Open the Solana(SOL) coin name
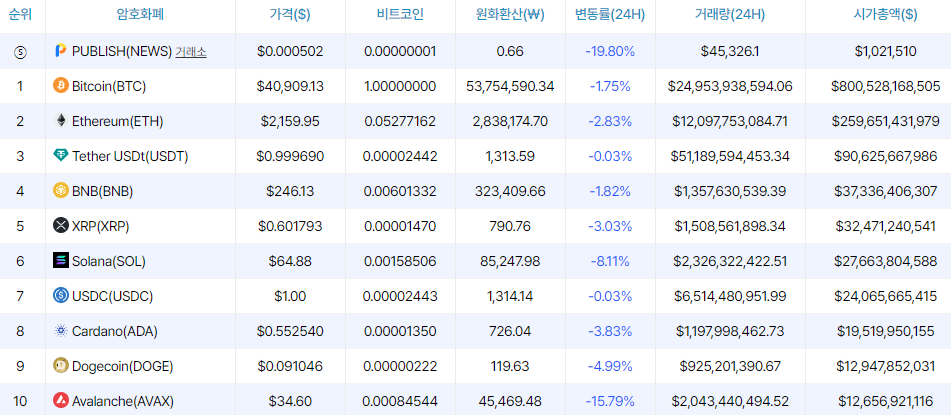Screen dimensions: 951x415 (109, 261)
